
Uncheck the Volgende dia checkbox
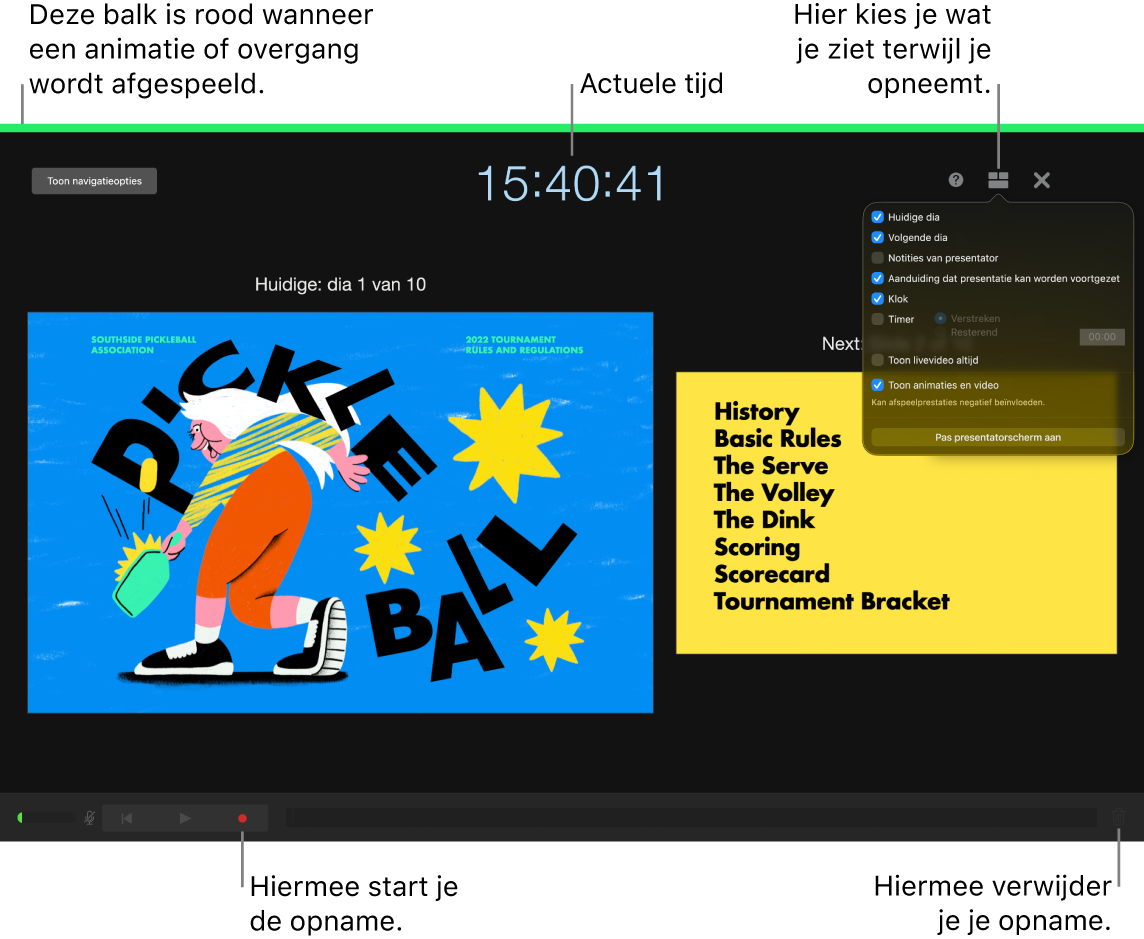click(x=878, y=237)
